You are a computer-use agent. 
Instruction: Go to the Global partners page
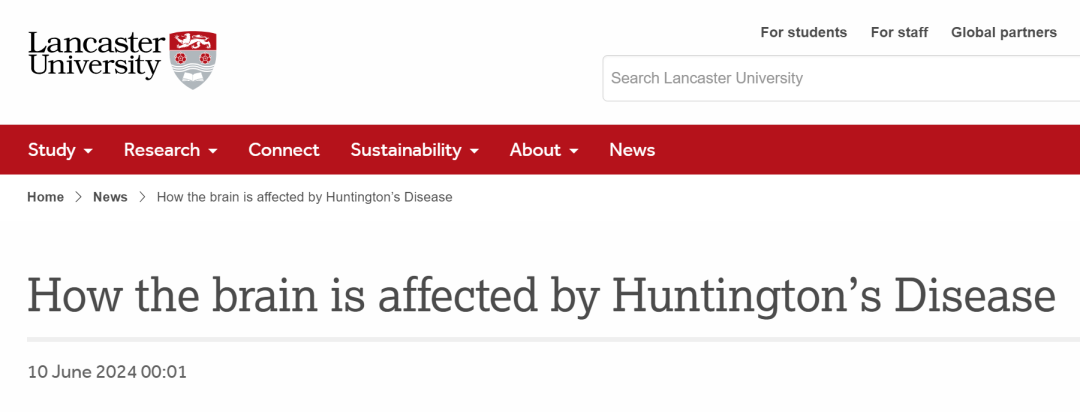point(1003,32)
